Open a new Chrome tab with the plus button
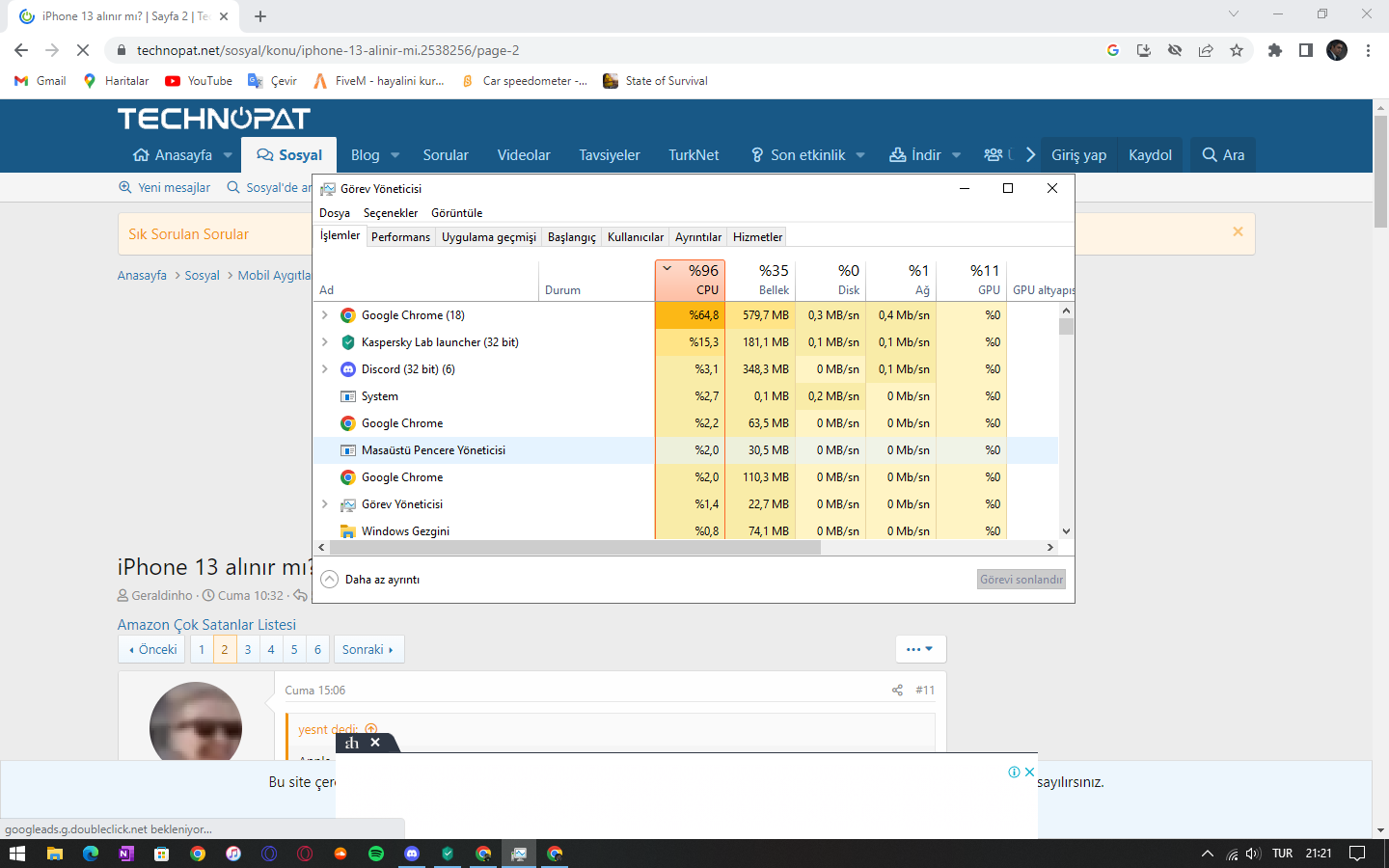The height and width of the screenshot is (868, 1389). [x=260, y=16]
